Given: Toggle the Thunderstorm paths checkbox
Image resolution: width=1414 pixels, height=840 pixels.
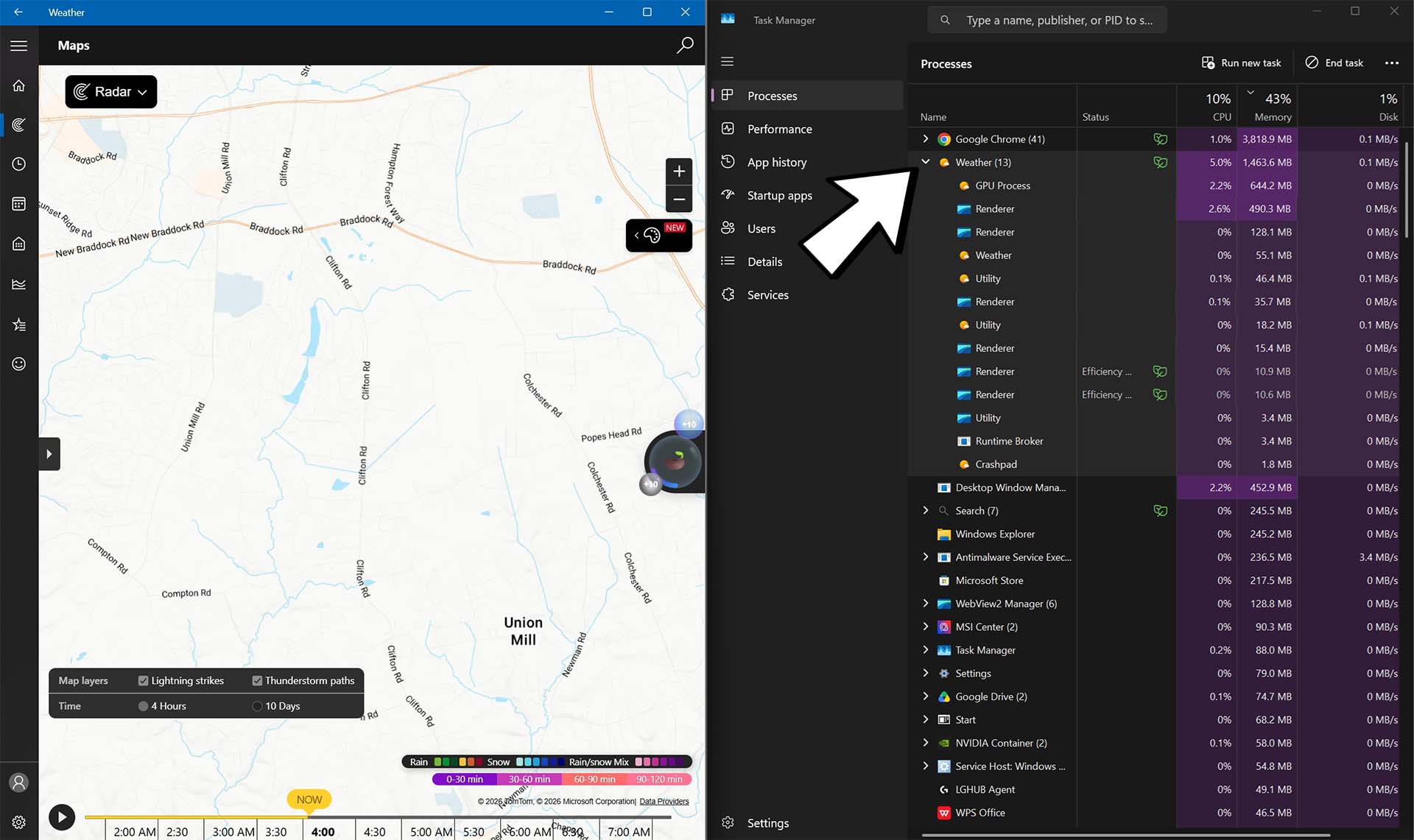Looking at the screenshot, I should point(257,681).
